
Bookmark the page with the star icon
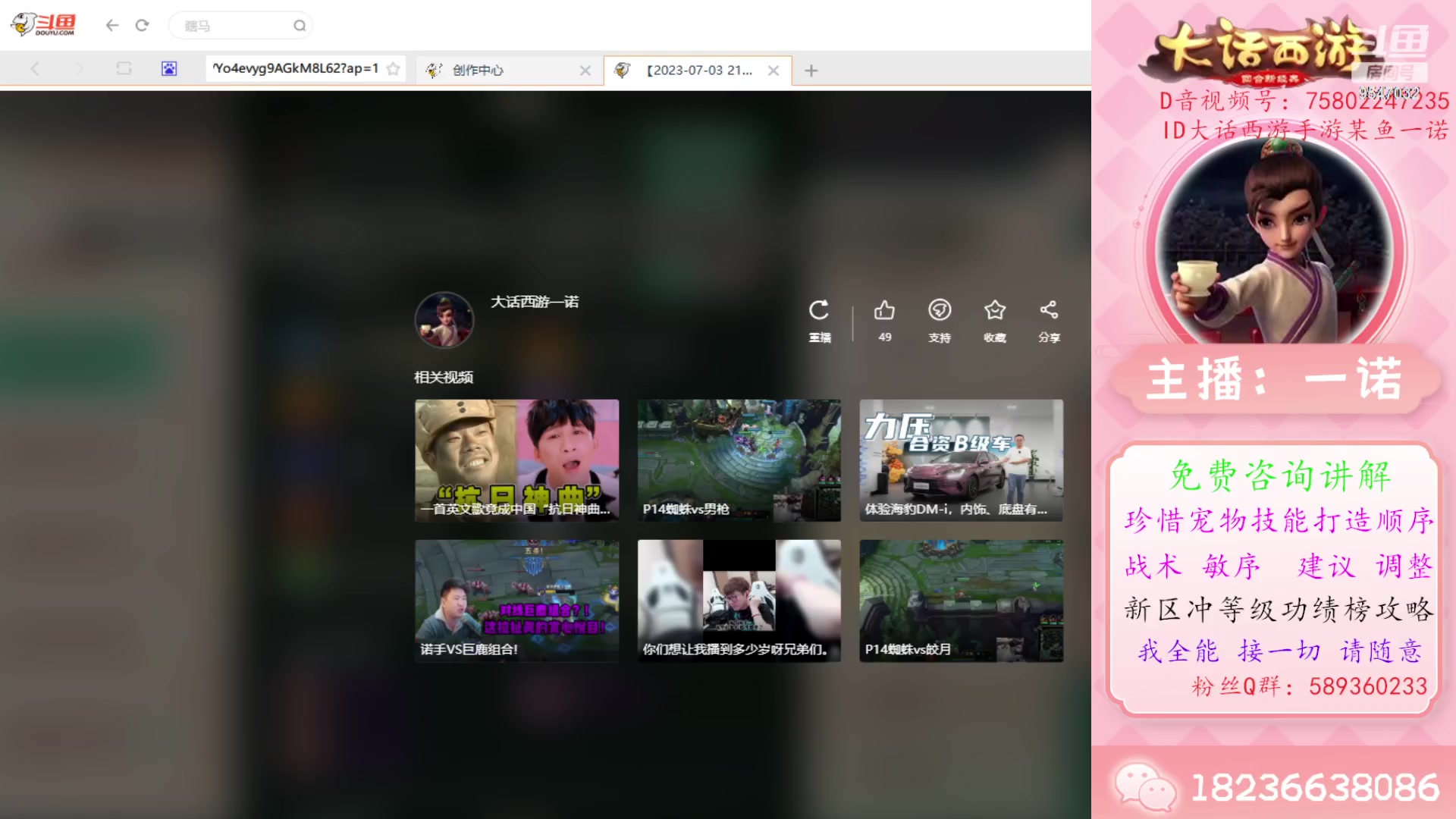point(393,69)
